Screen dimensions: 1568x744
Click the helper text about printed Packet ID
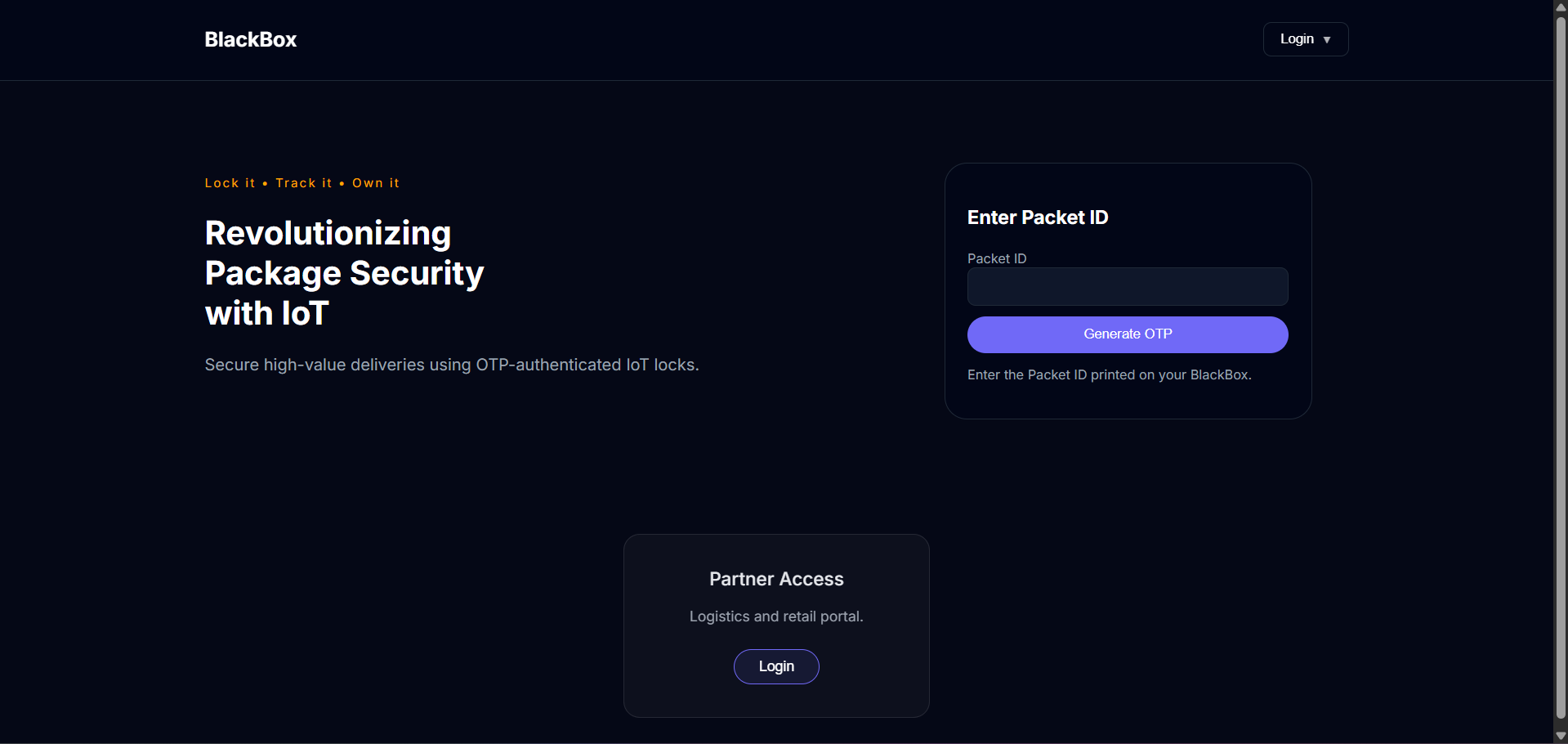(x=1109, y=374)
